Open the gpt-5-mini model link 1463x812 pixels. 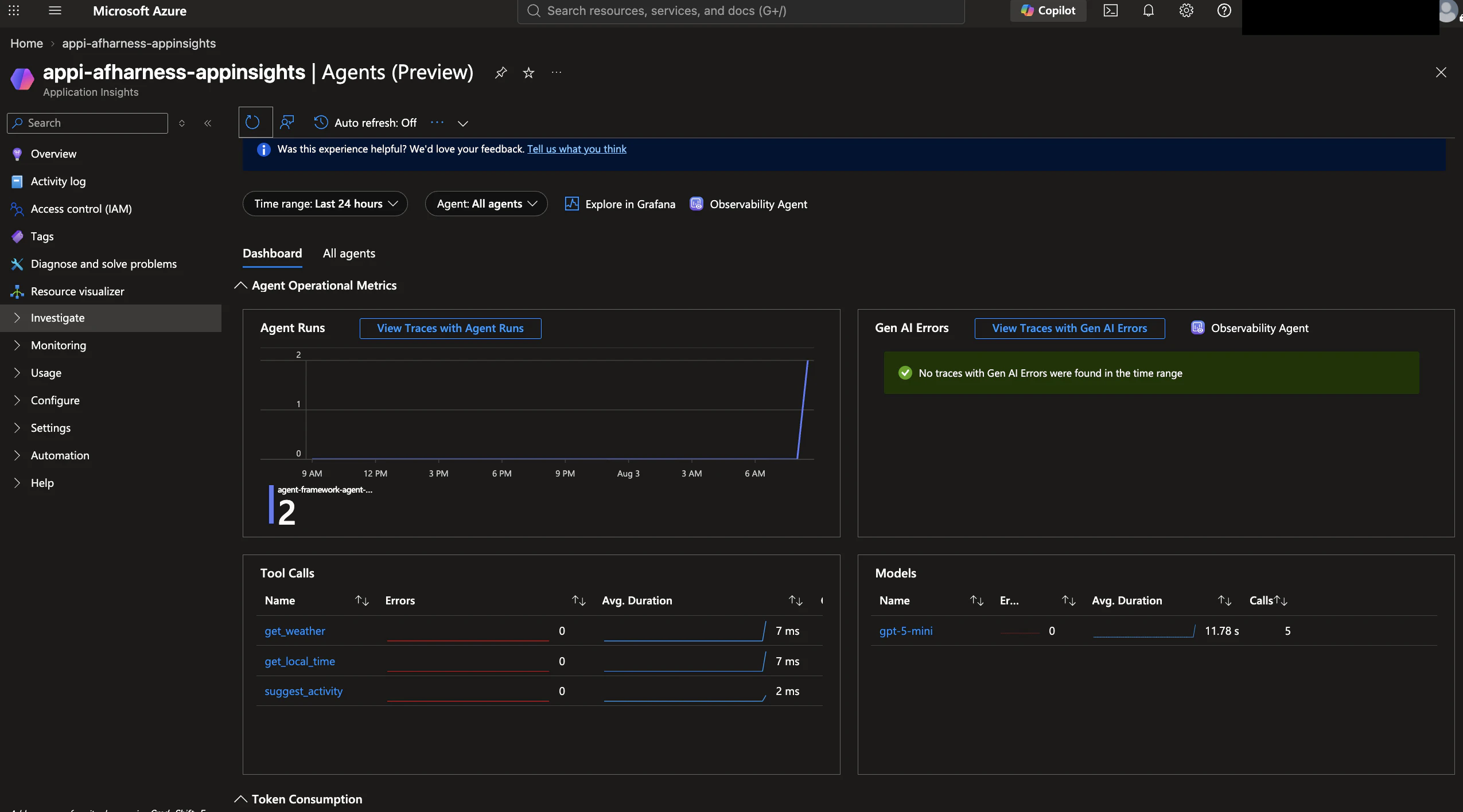click(x=906, y=631)
